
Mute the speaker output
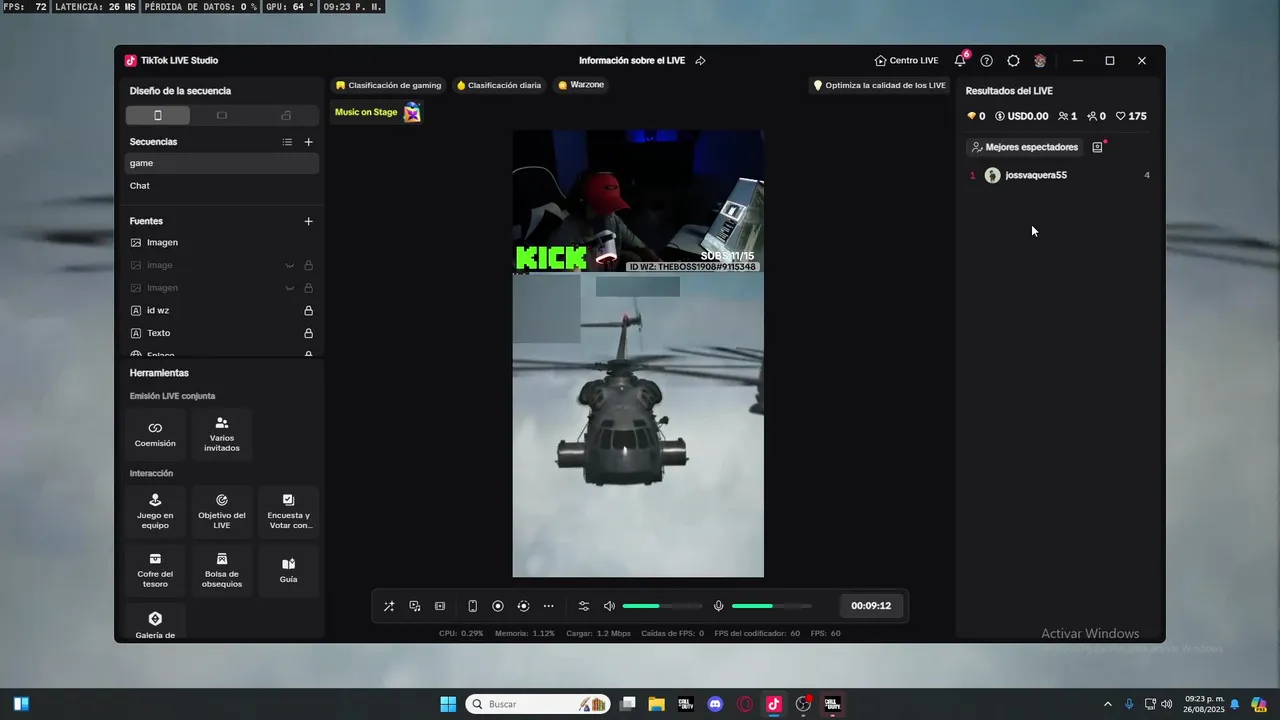[x=609, y=606]
